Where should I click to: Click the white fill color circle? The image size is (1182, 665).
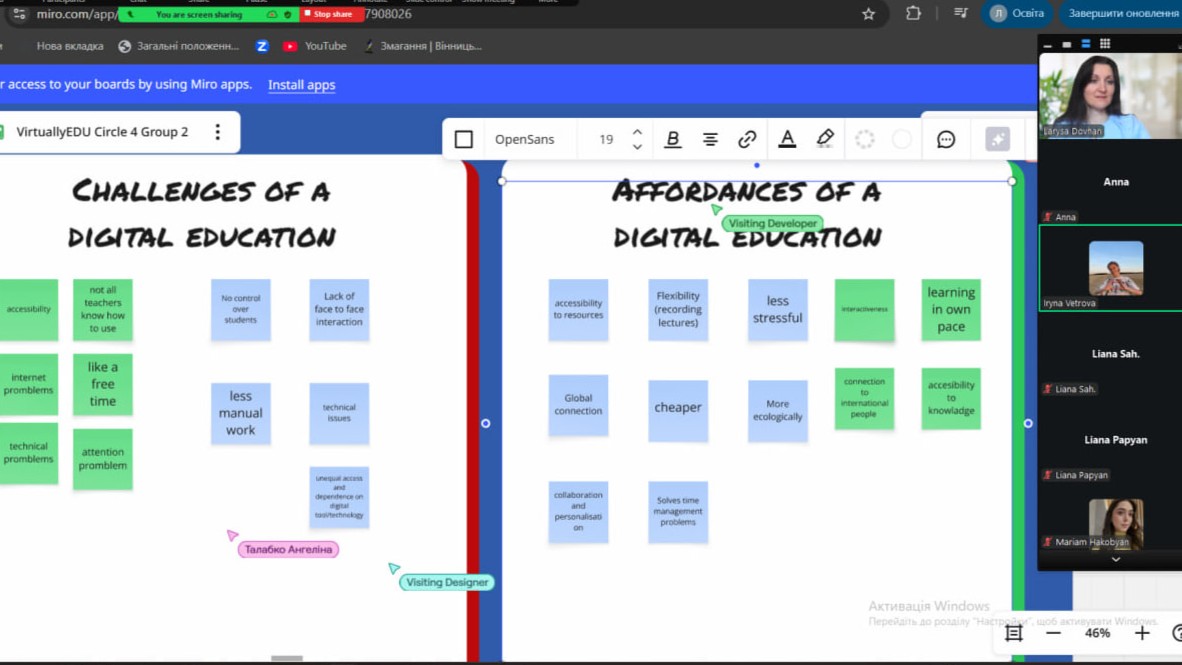coord(902,140)
